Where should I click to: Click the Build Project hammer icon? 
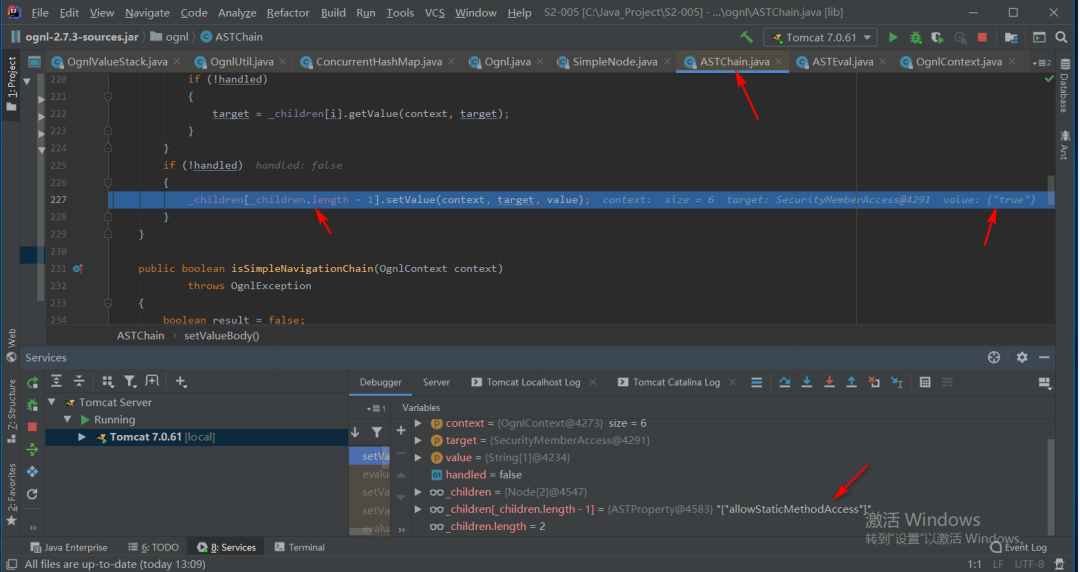click(x=747, y=37)
